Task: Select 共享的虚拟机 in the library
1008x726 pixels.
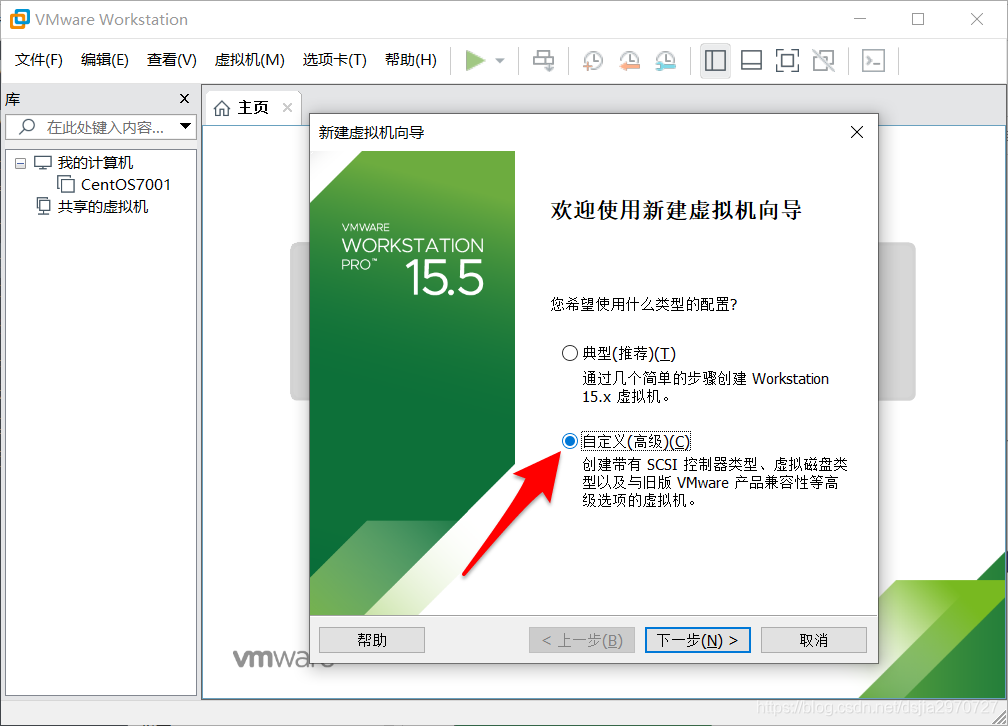Action: point(103,206)
